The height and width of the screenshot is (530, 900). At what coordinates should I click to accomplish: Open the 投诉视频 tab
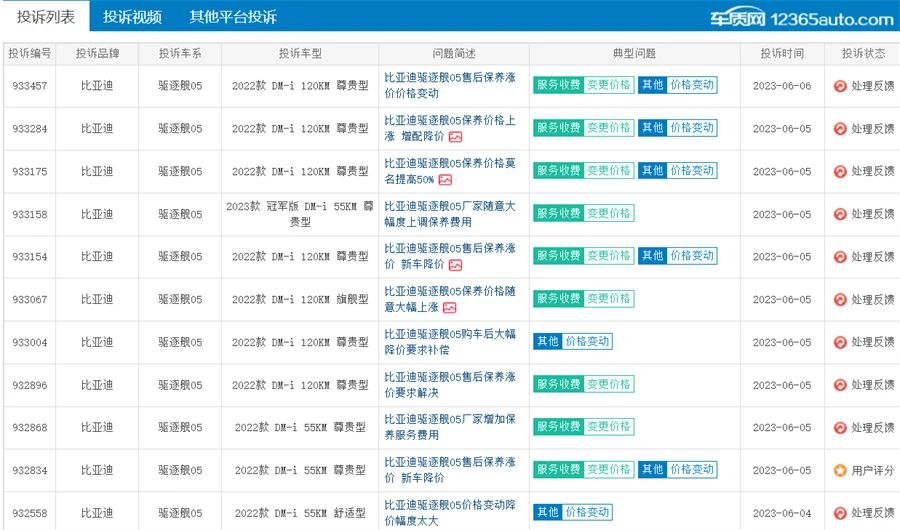pos(132,17)
